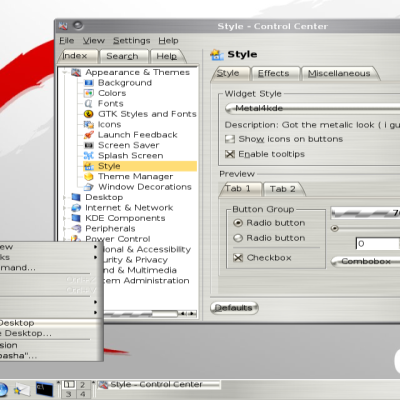Select preview Tab 1
The image size is (400, 400).
240,189
